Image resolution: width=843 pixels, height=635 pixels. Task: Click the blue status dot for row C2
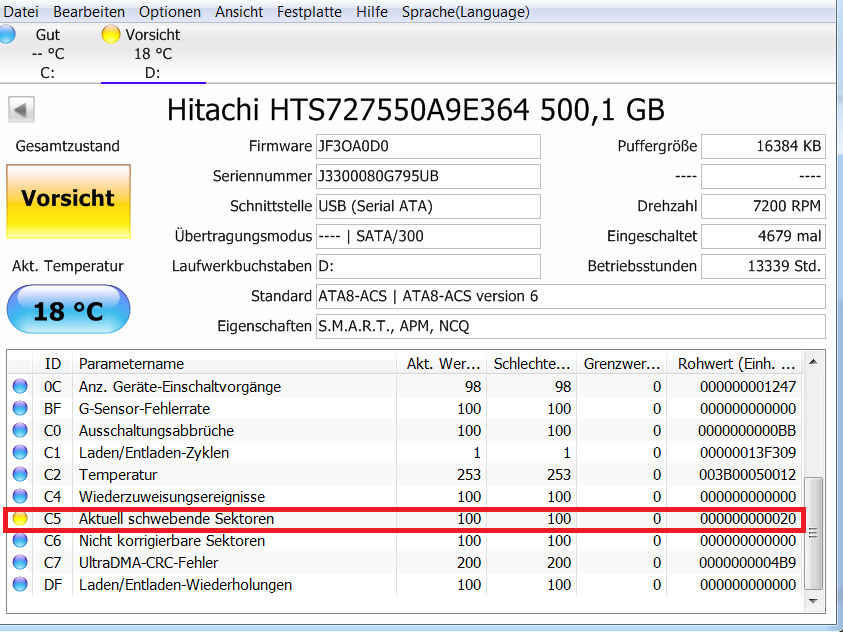tap(20, 474)
